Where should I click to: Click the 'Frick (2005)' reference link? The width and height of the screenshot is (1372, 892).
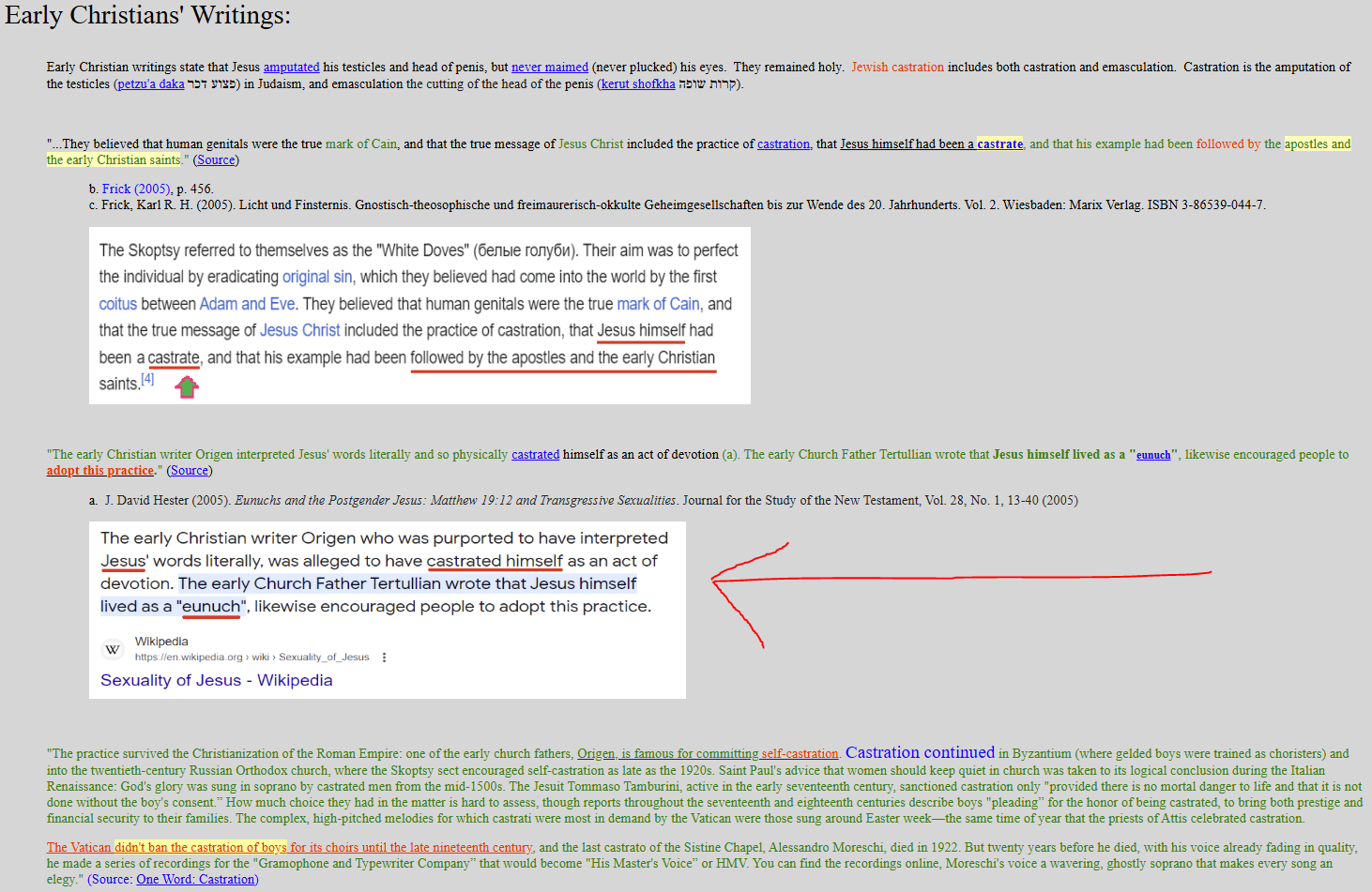point(136,189)
